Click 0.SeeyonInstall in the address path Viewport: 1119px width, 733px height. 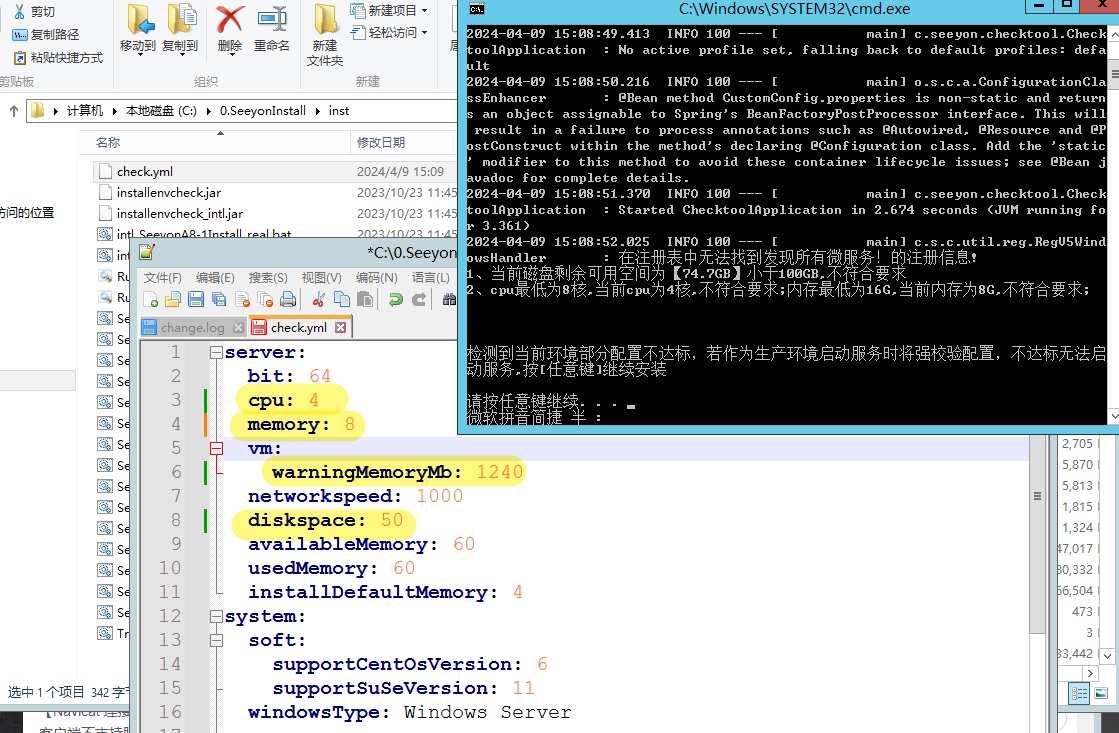click(x=263, y=111)
